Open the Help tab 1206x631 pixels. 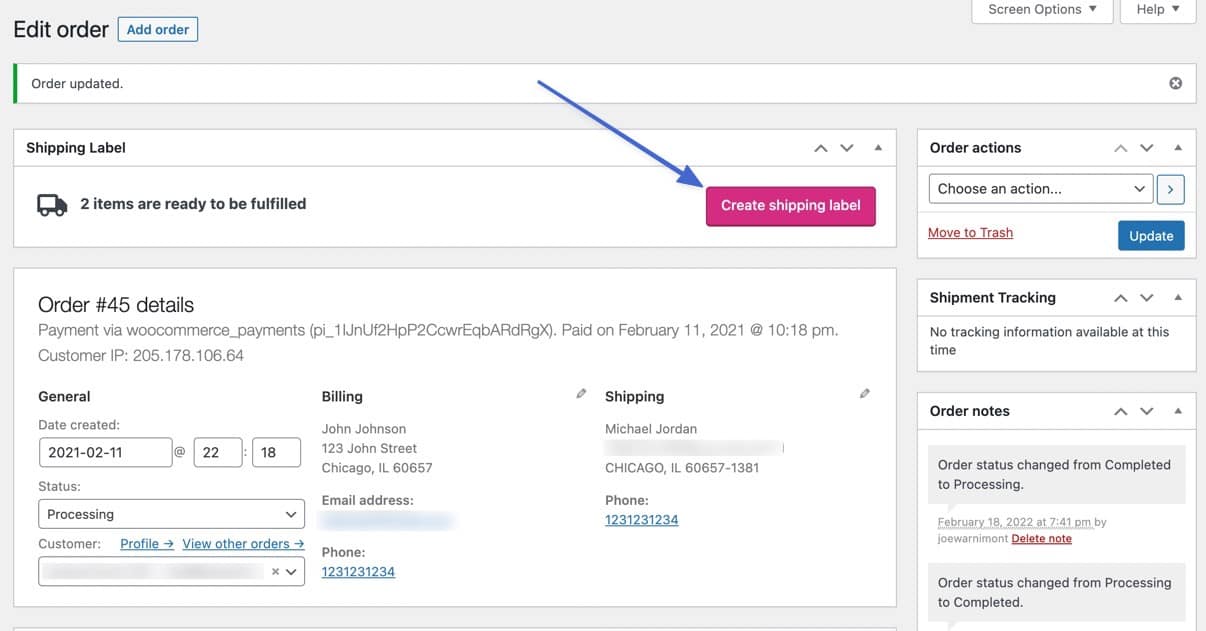1158,10
